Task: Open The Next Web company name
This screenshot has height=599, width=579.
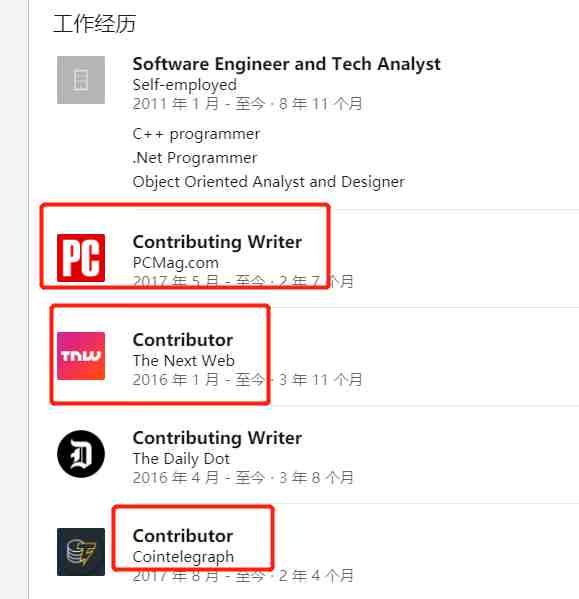Action: (x=183, y=361)
